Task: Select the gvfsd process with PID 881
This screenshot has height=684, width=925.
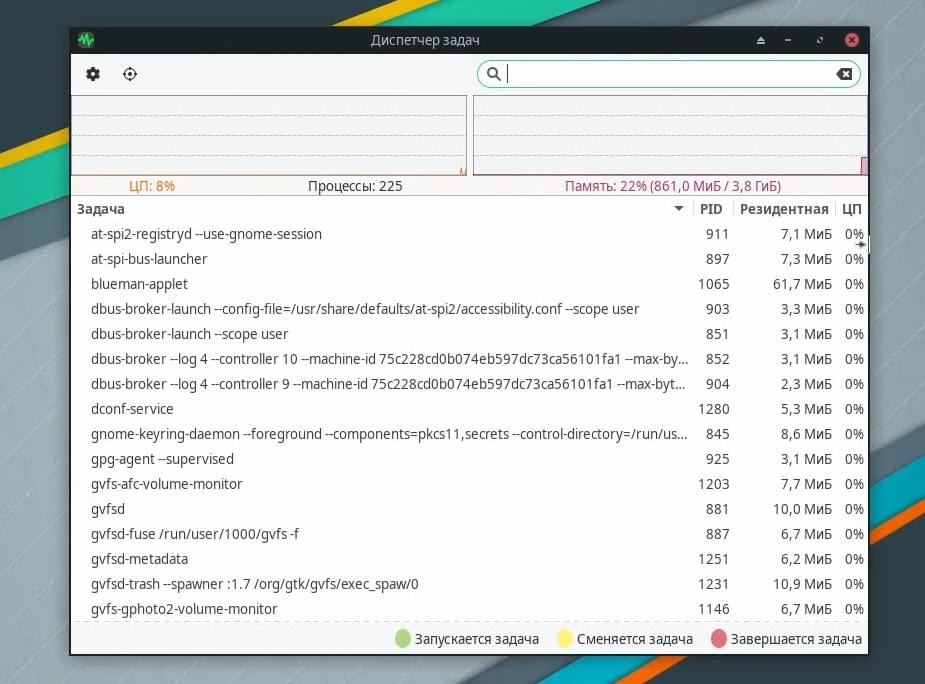Action: 469,509
